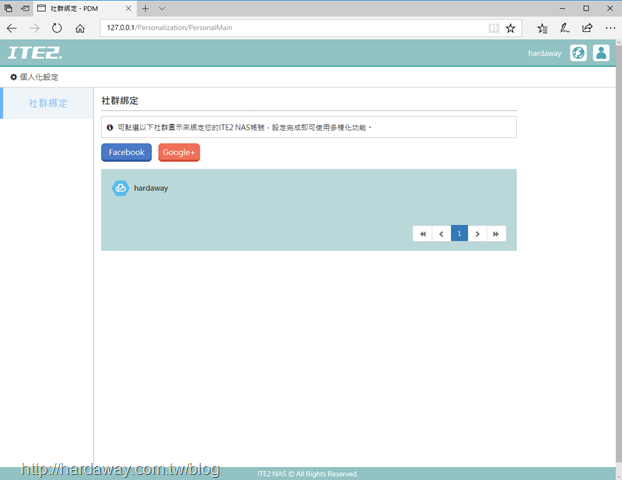Go to previous page in pagination

click(x=441, y=234)
